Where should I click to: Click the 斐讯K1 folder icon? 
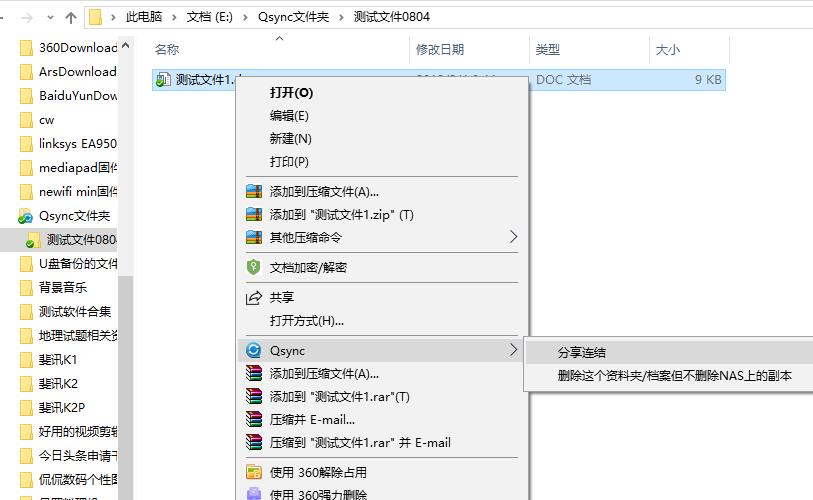(x=26, y=359)
